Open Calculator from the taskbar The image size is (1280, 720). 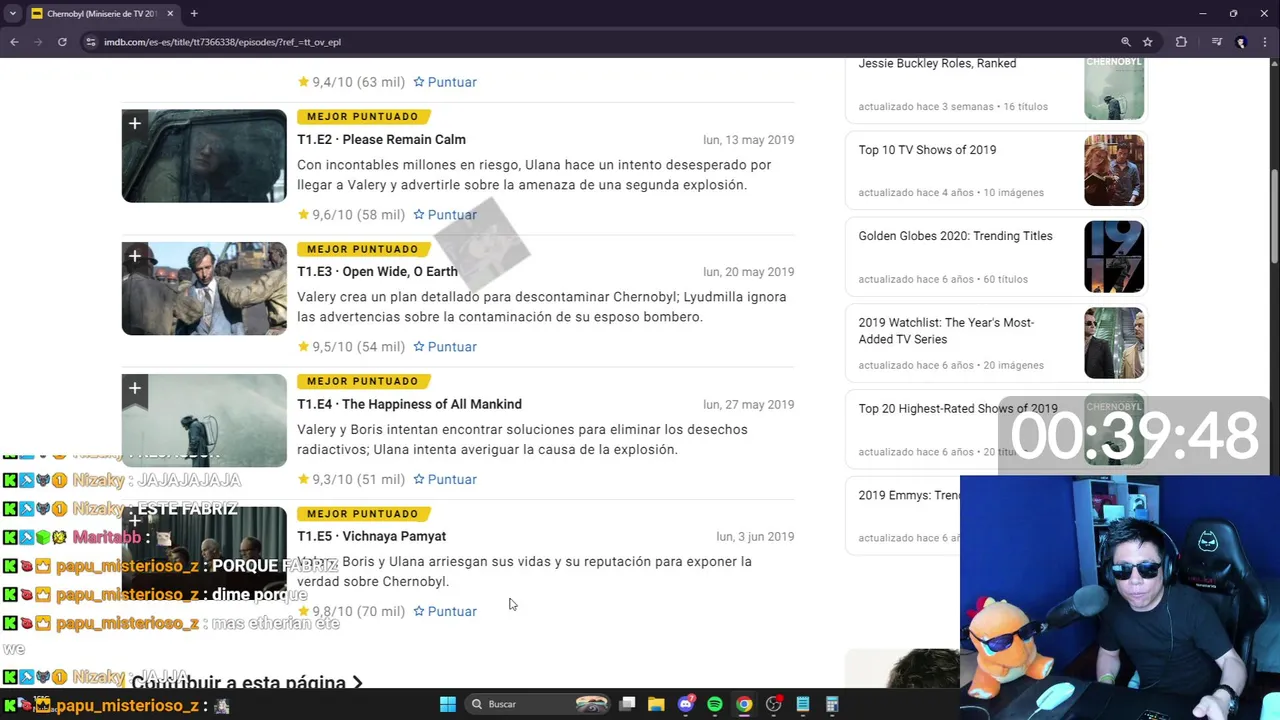coord(832,704)
